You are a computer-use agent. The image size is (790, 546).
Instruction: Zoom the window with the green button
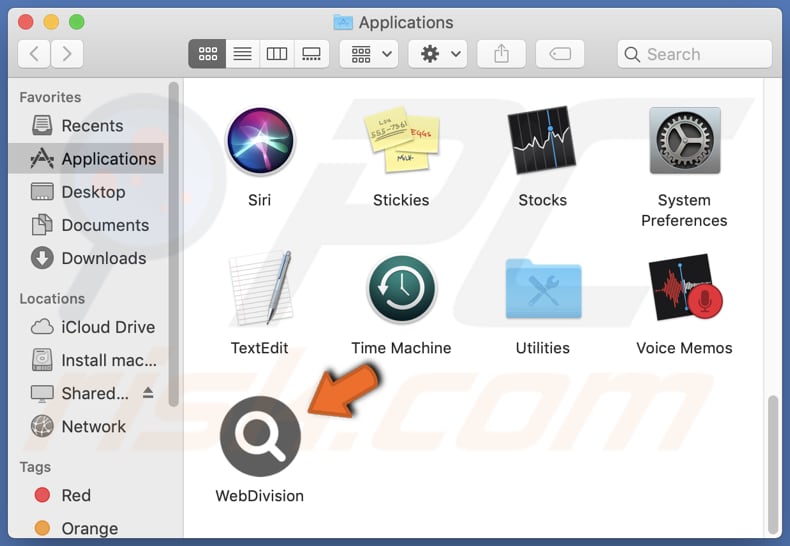77,22
